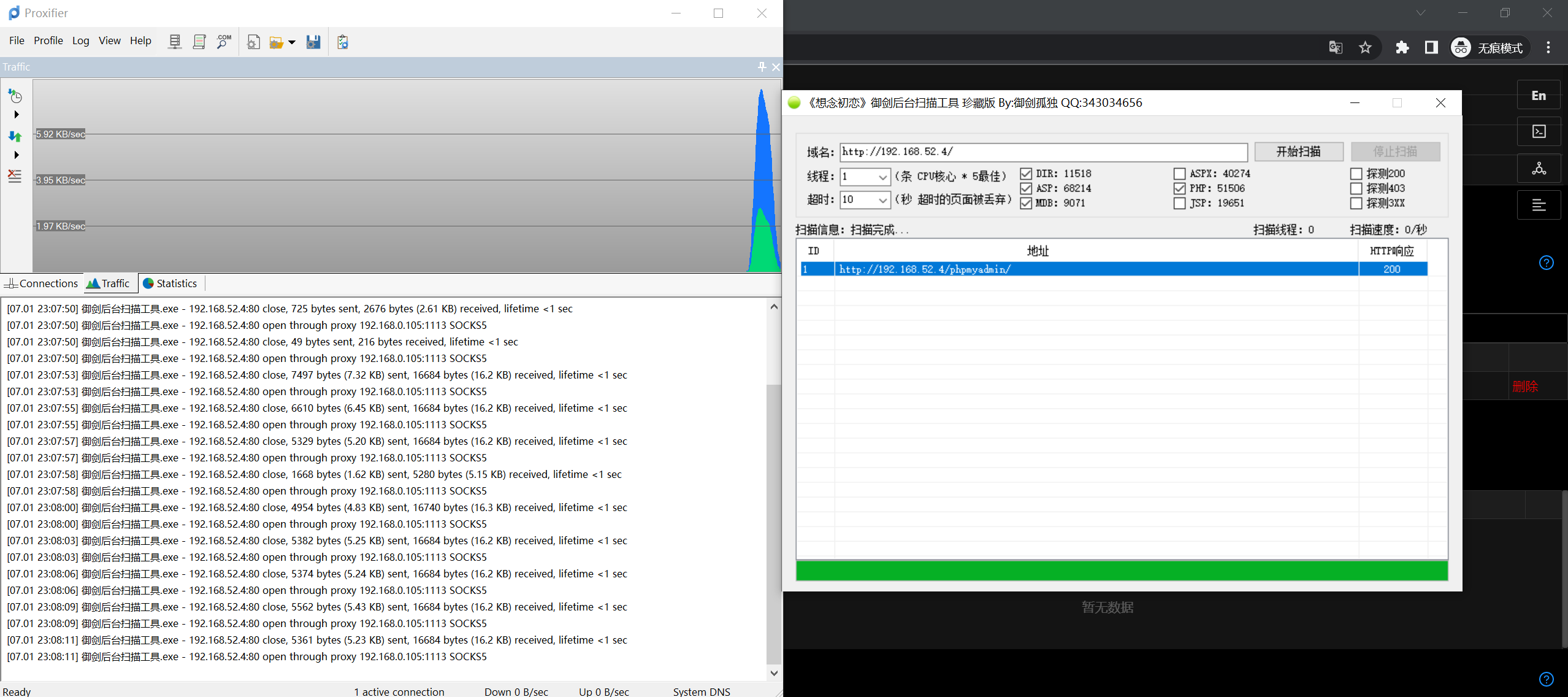Image resolution: width=1568 pixels, height=697 pixels.
Task: Click the HTTP响应 column header
Action: [1392, 251]
